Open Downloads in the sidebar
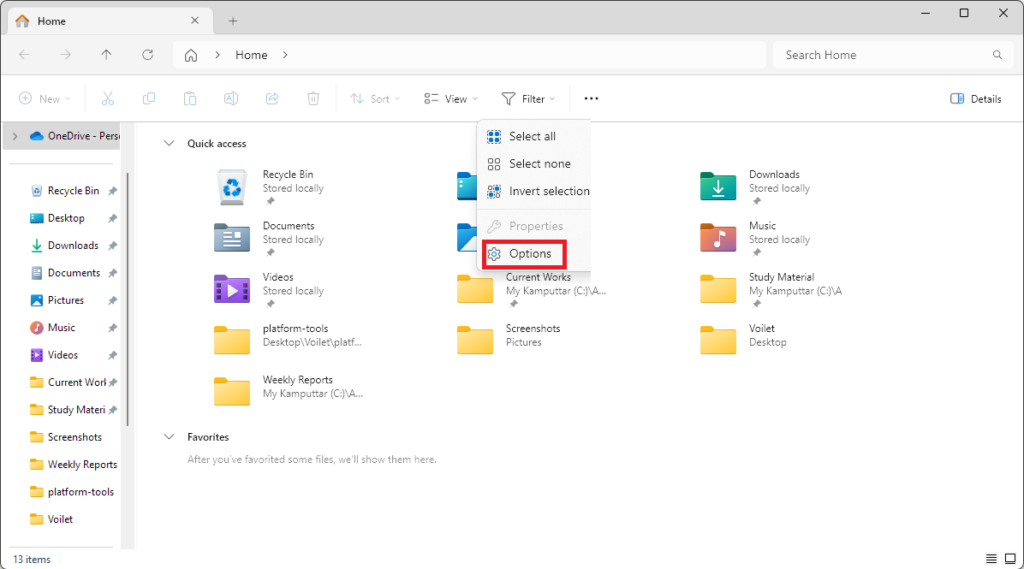 click(73, 245)
